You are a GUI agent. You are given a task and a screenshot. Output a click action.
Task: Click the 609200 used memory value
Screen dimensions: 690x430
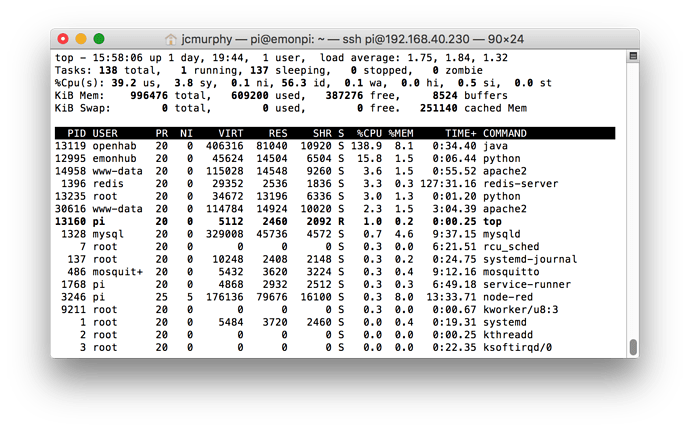pyautogui.click(x=250, y=96)
